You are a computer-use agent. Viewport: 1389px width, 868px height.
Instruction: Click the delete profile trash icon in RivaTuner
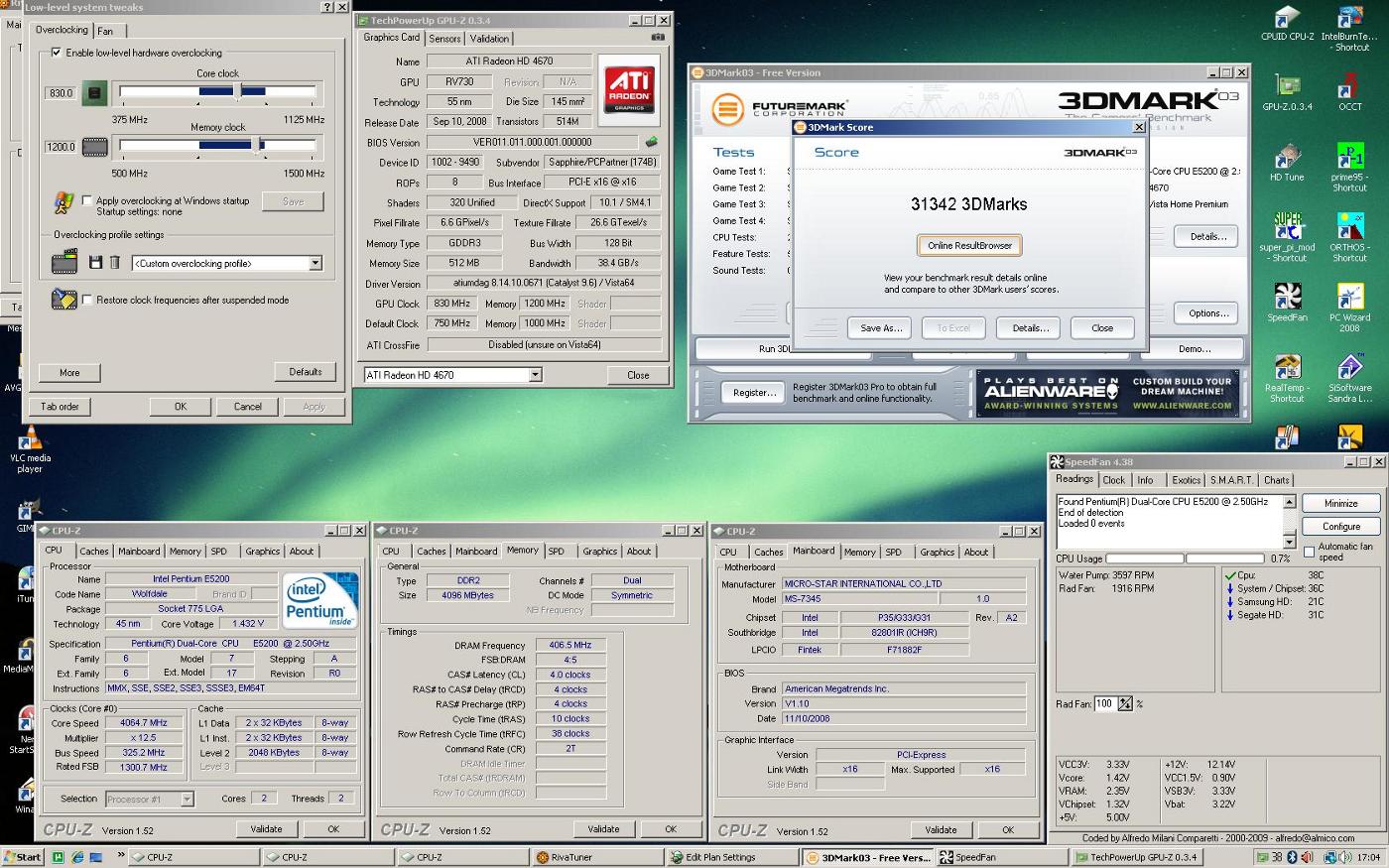pos(114,262)
